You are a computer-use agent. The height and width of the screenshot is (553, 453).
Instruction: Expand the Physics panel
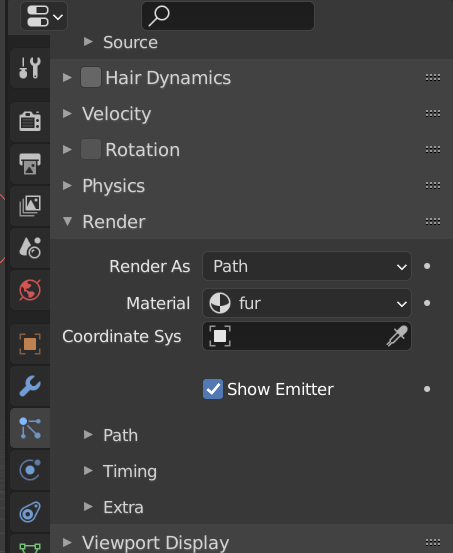point(67,186)
